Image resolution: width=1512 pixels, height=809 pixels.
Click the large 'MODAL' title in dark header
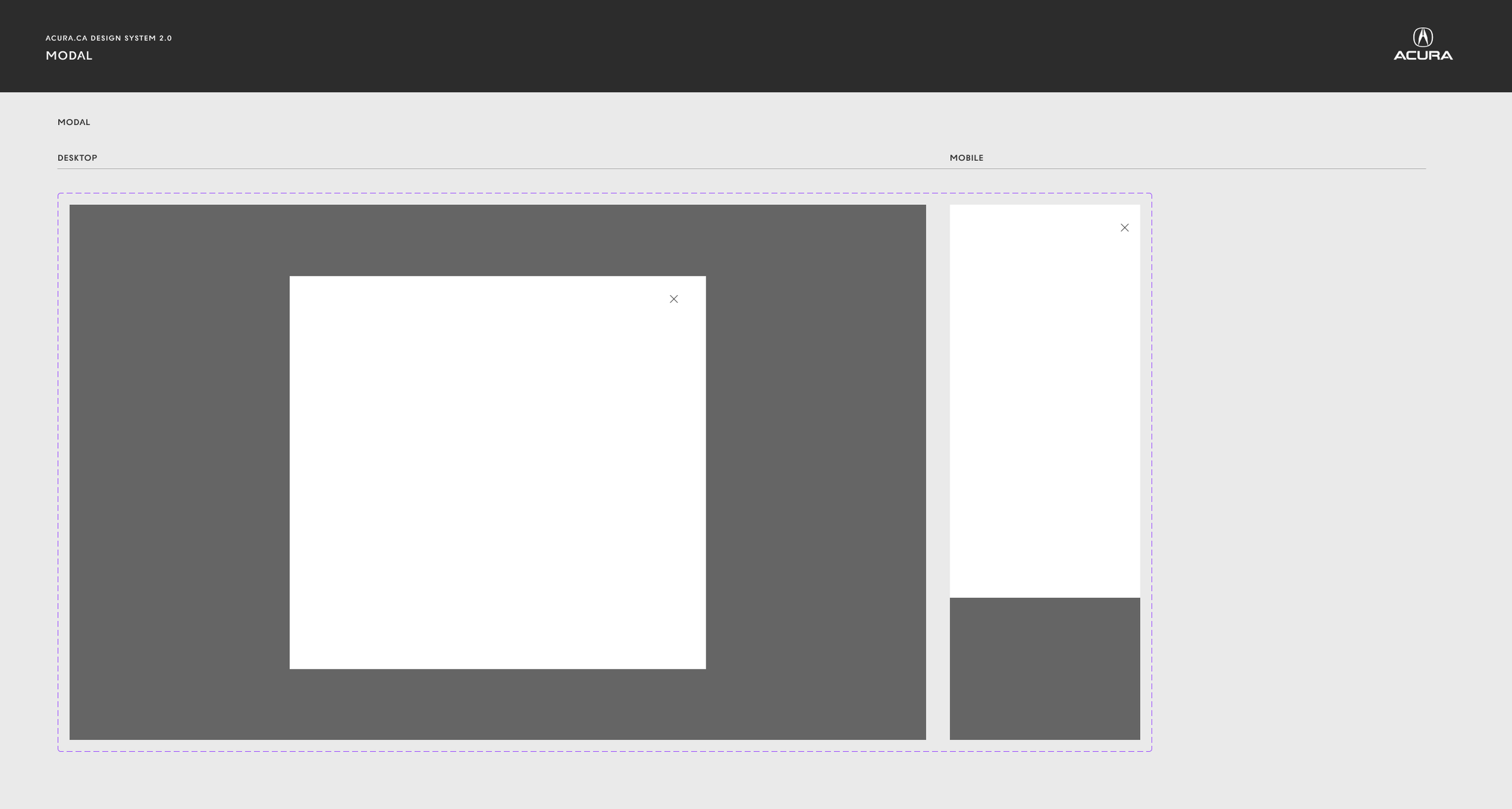[x=69, y=56]
